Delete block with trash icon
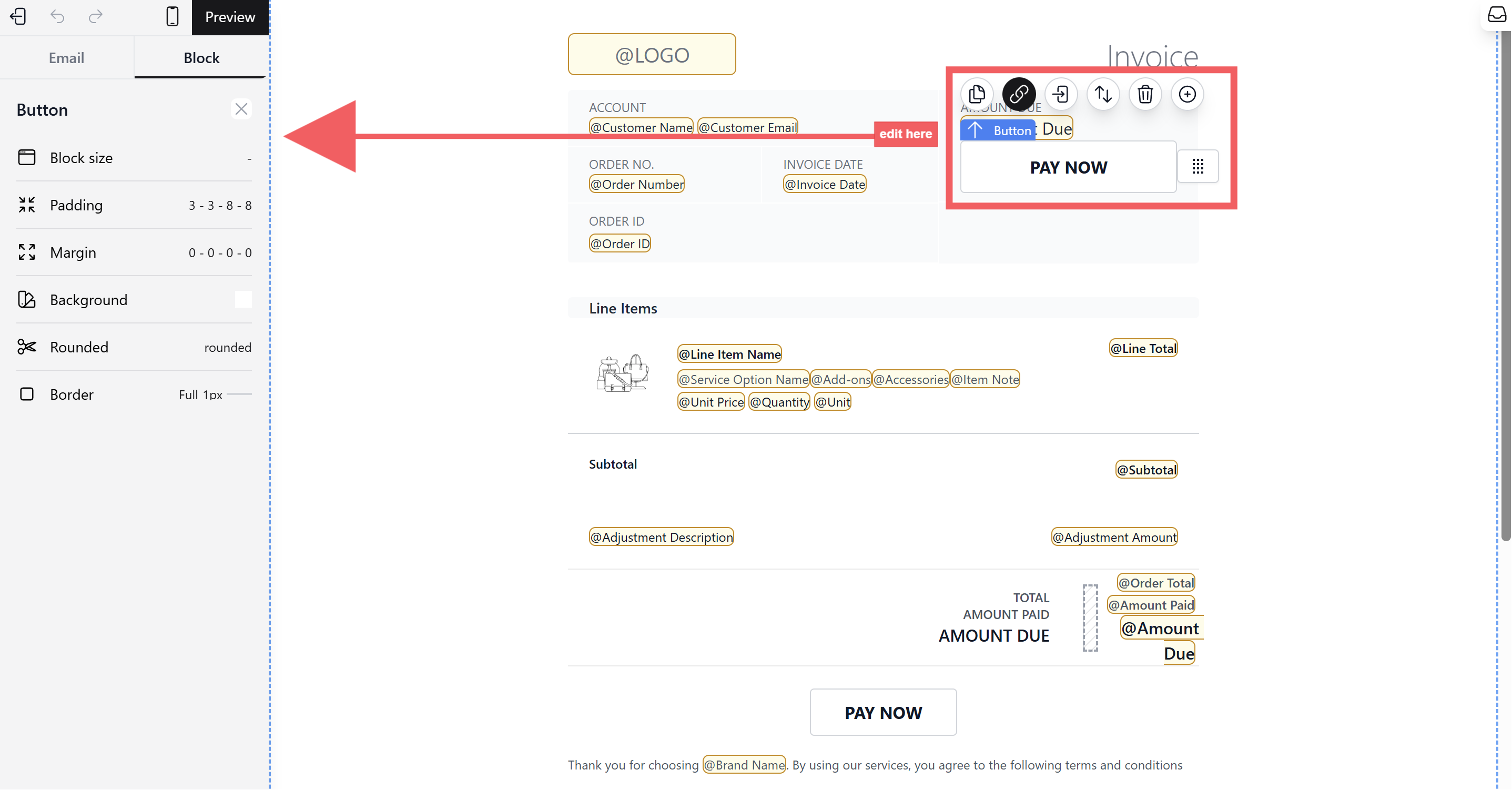 click(1145, 94)
